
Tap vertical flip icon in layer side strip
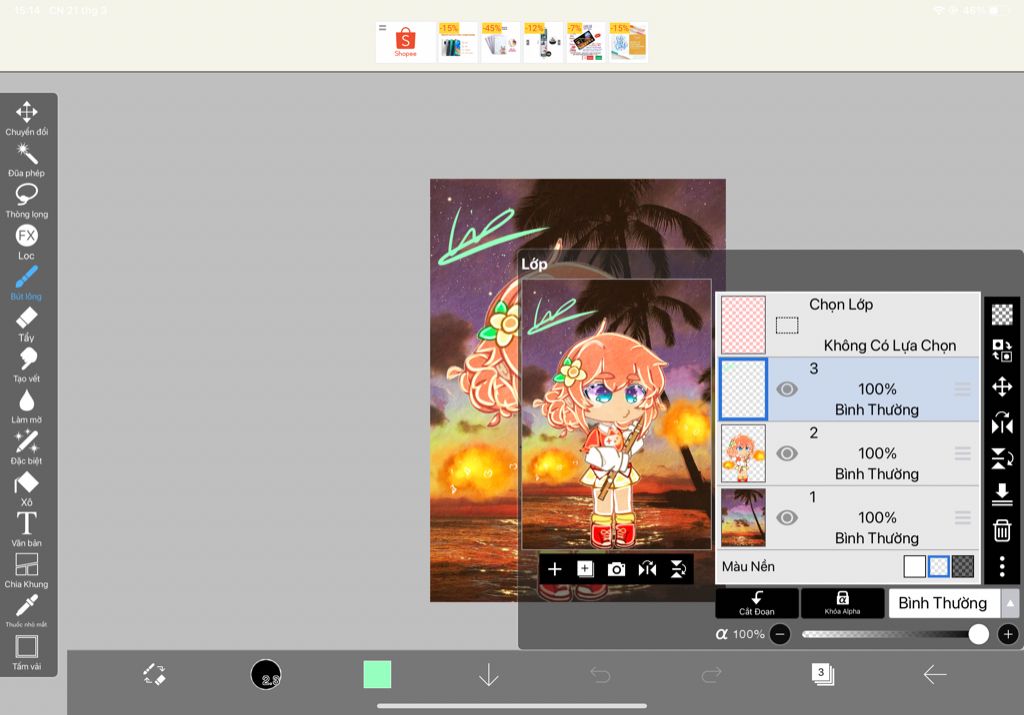[1002, 458]
